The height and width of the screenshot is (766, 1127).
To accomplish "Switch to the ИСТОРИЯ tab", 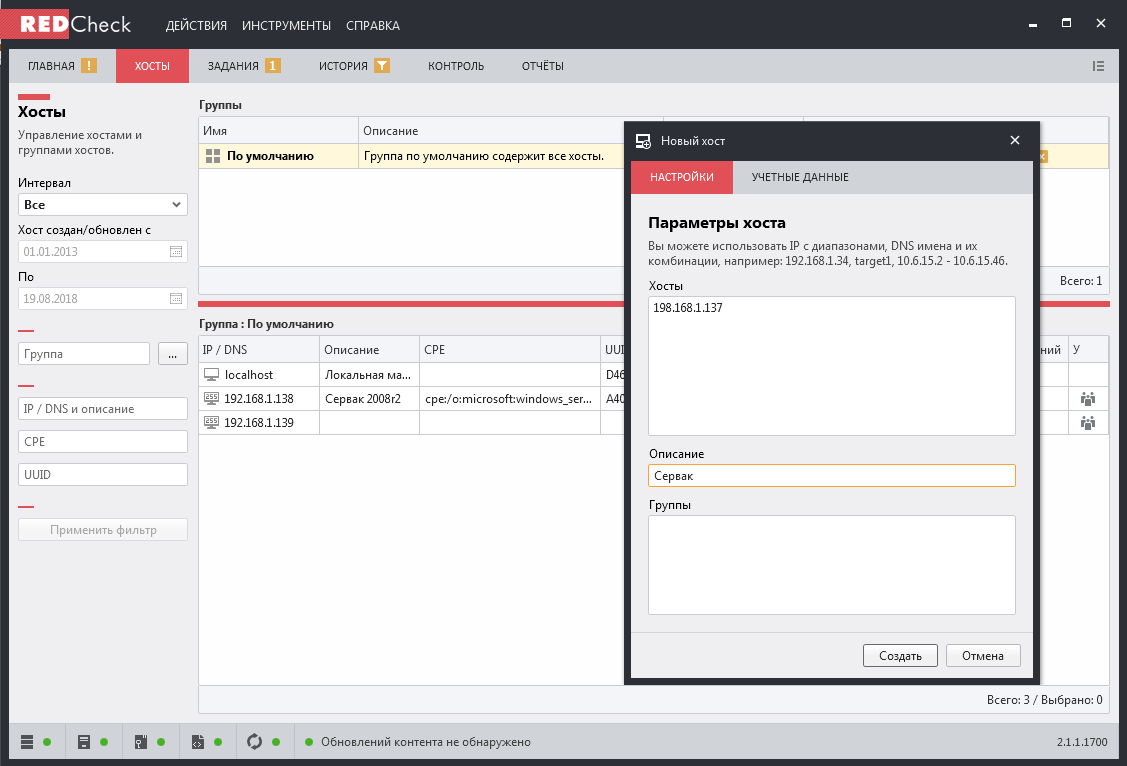I will point(354,66).
